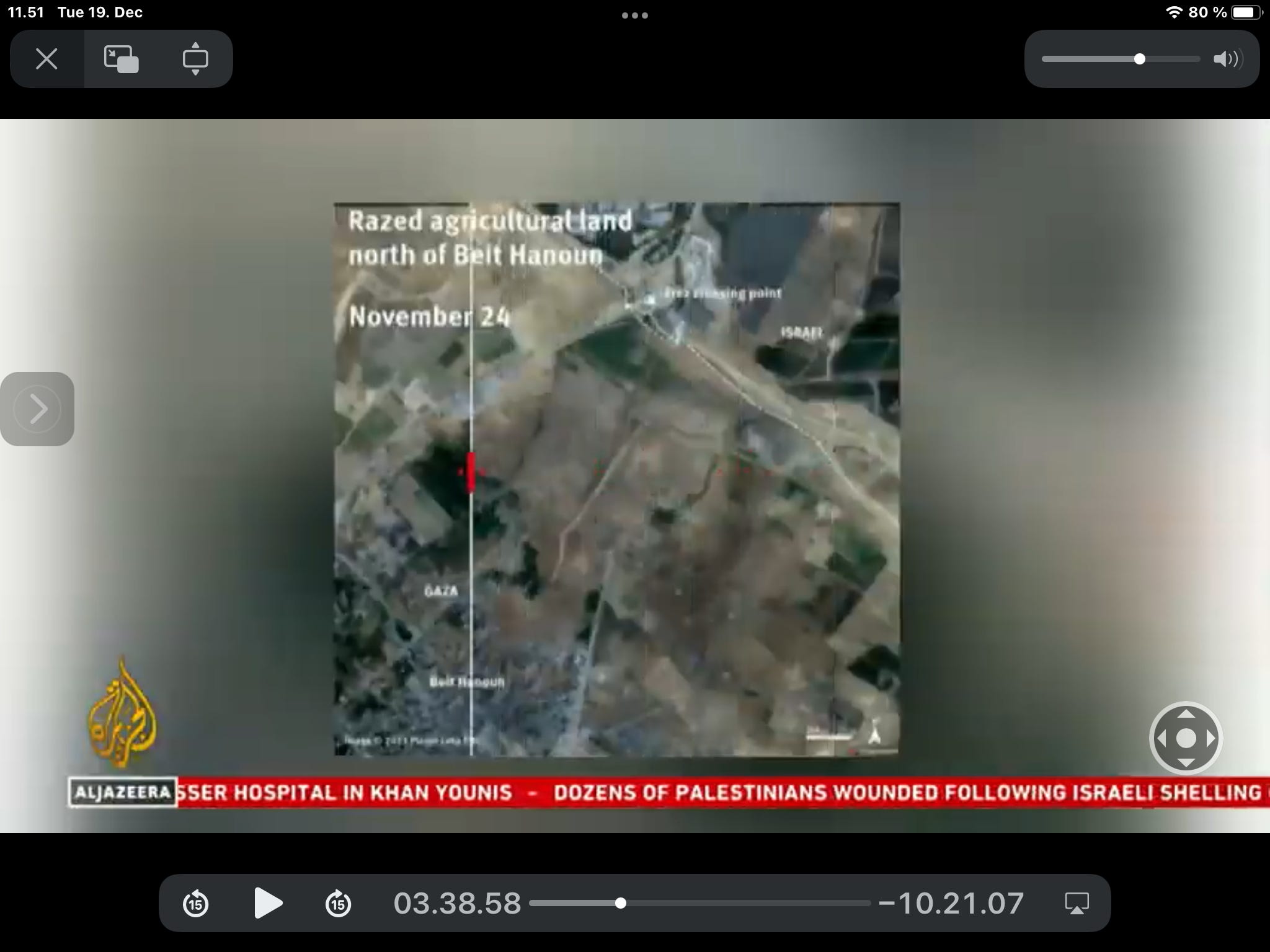Skip forward 15 seconds
The height and width of the screenshot is (952, 1270).
tap(338, 903)
